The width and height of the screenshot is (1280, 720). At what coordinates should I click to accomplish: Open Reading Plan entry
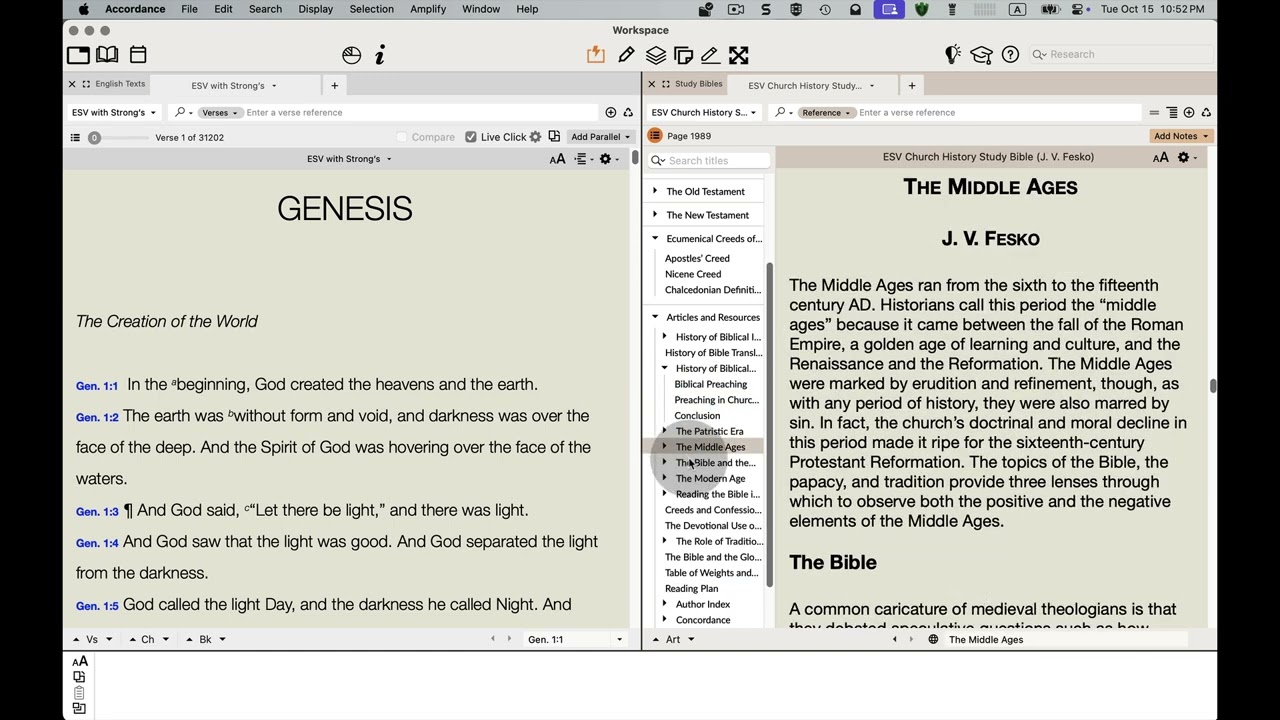coord(691,588)
